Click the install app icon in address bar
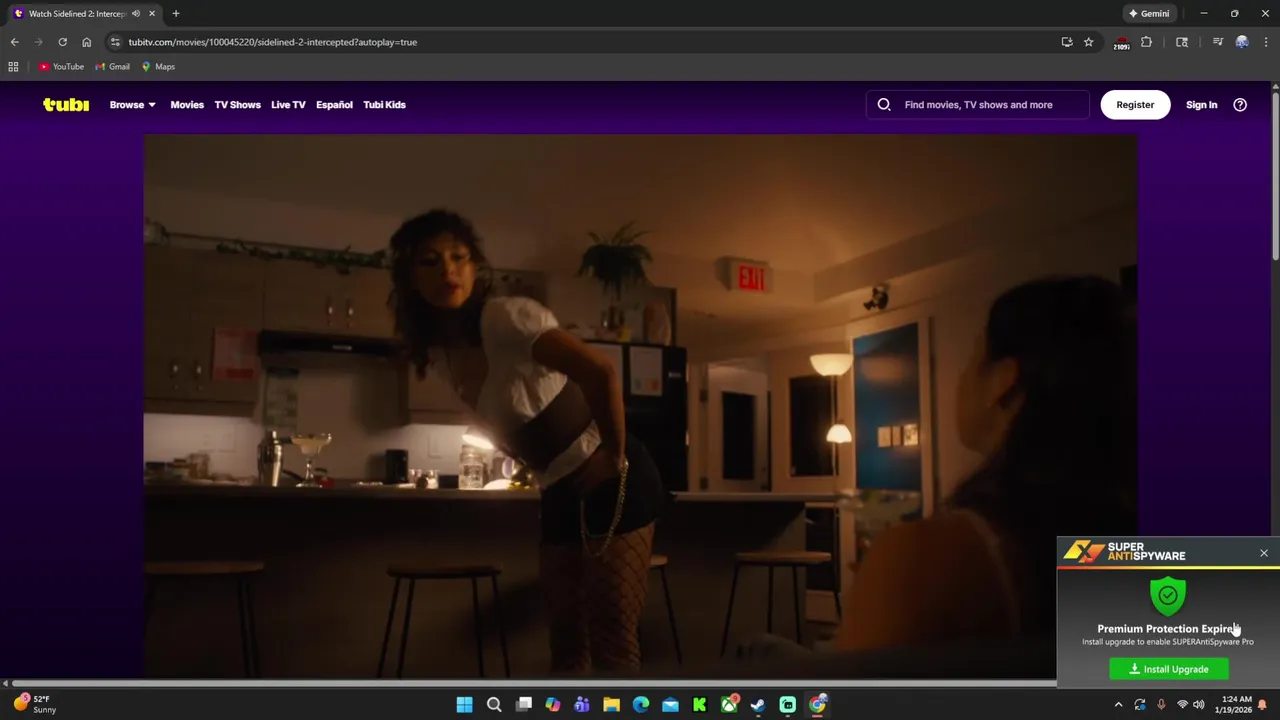1280x720 pixels. [x=1067, y=42]
